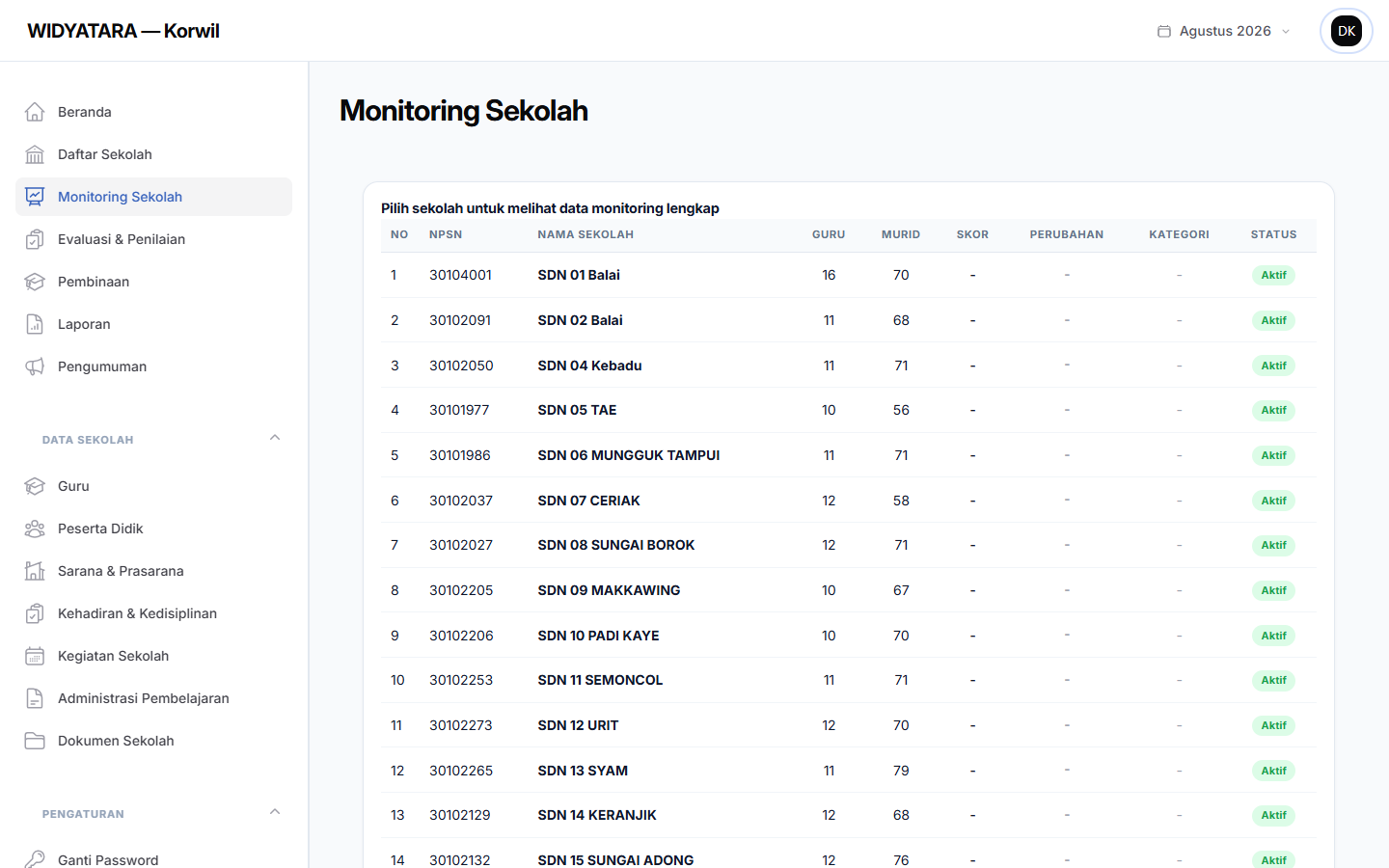Image resolution: width=1389 pixels, height=868 pixels.
Task: Click the Guru graduation cap icon
Action: coord(35,486)
